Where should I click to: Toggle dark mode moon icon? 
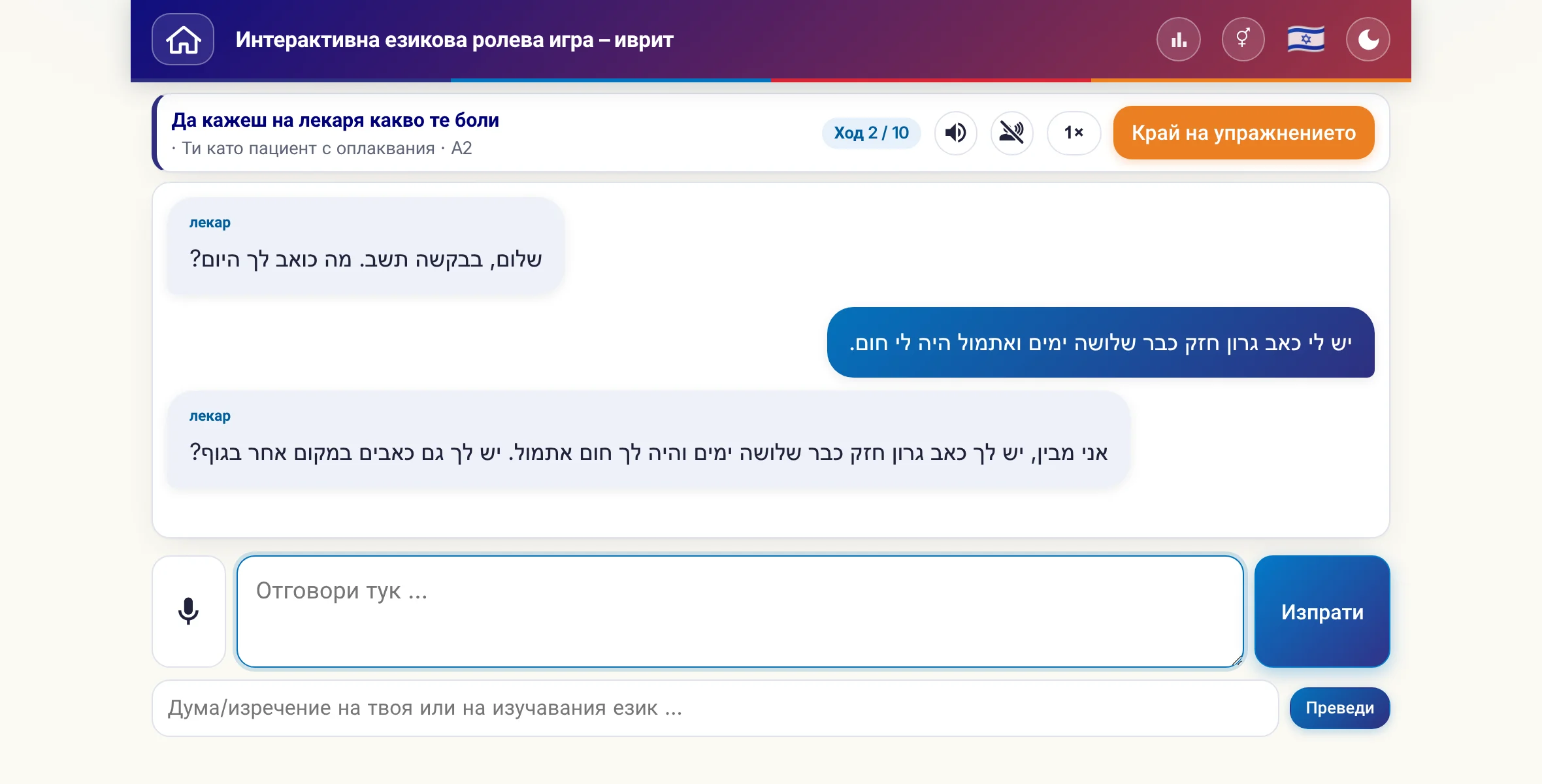tap(1368, 39)
